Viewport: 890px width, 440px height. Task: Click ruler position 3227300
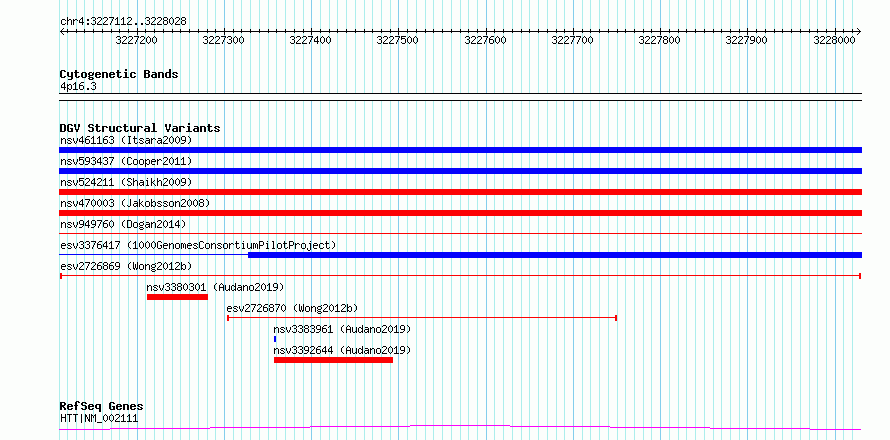(224, 40)
